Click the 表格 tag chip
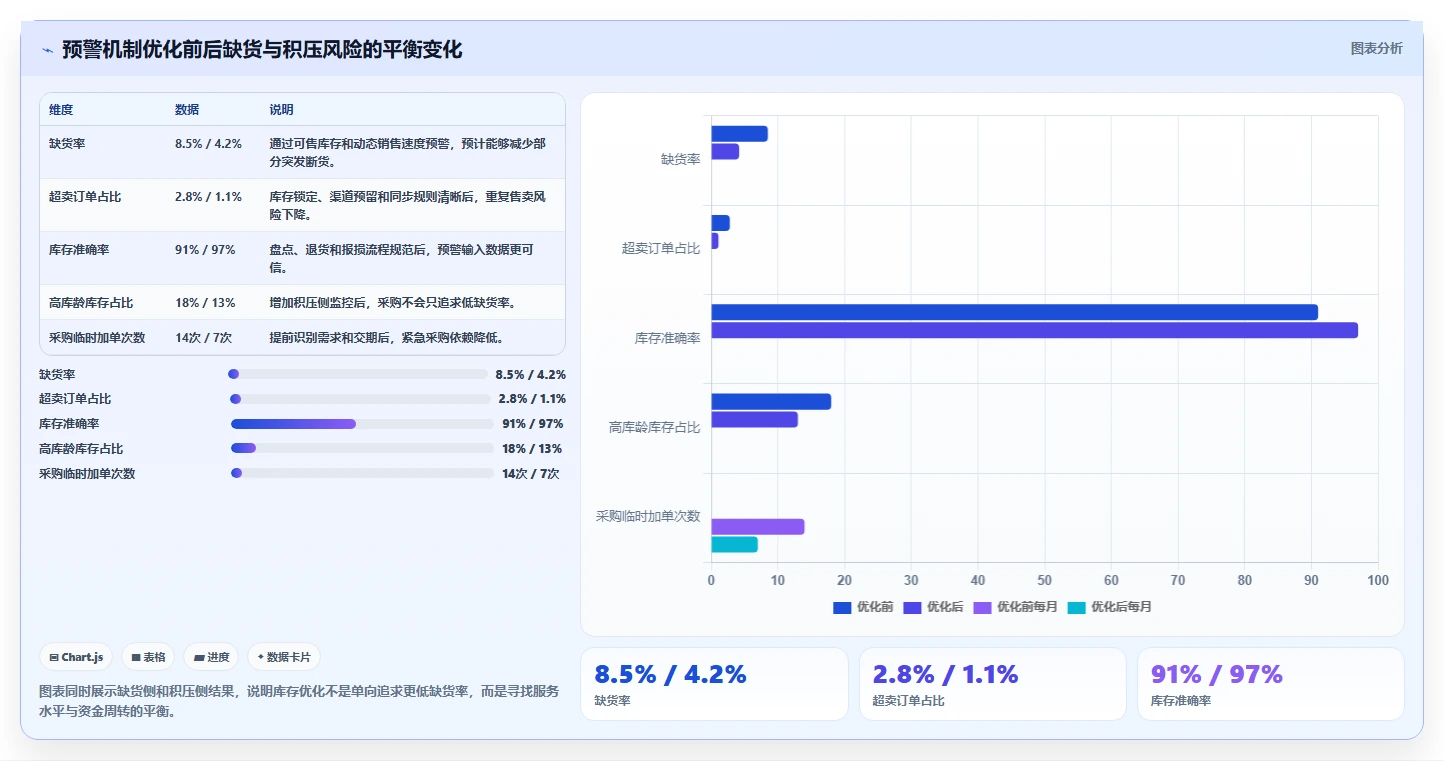The width and height of the screenshot is (1444, 761). (x=148, y=657)
